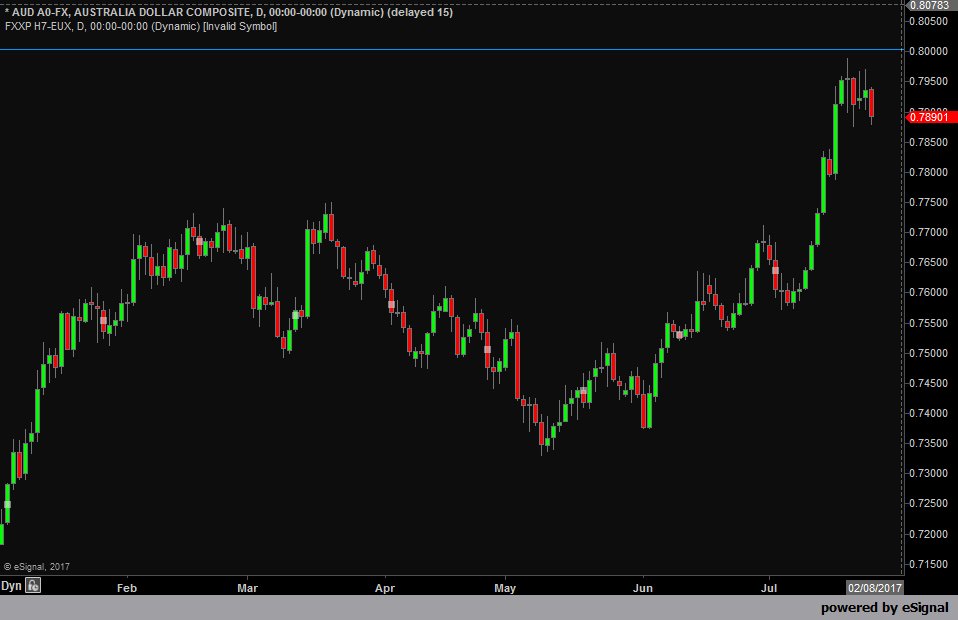Click the FXXP H7-EUX Invalid Symbol line
This screenshot has height=620, width=958.
pyautogui.click(x=141, y=26)
